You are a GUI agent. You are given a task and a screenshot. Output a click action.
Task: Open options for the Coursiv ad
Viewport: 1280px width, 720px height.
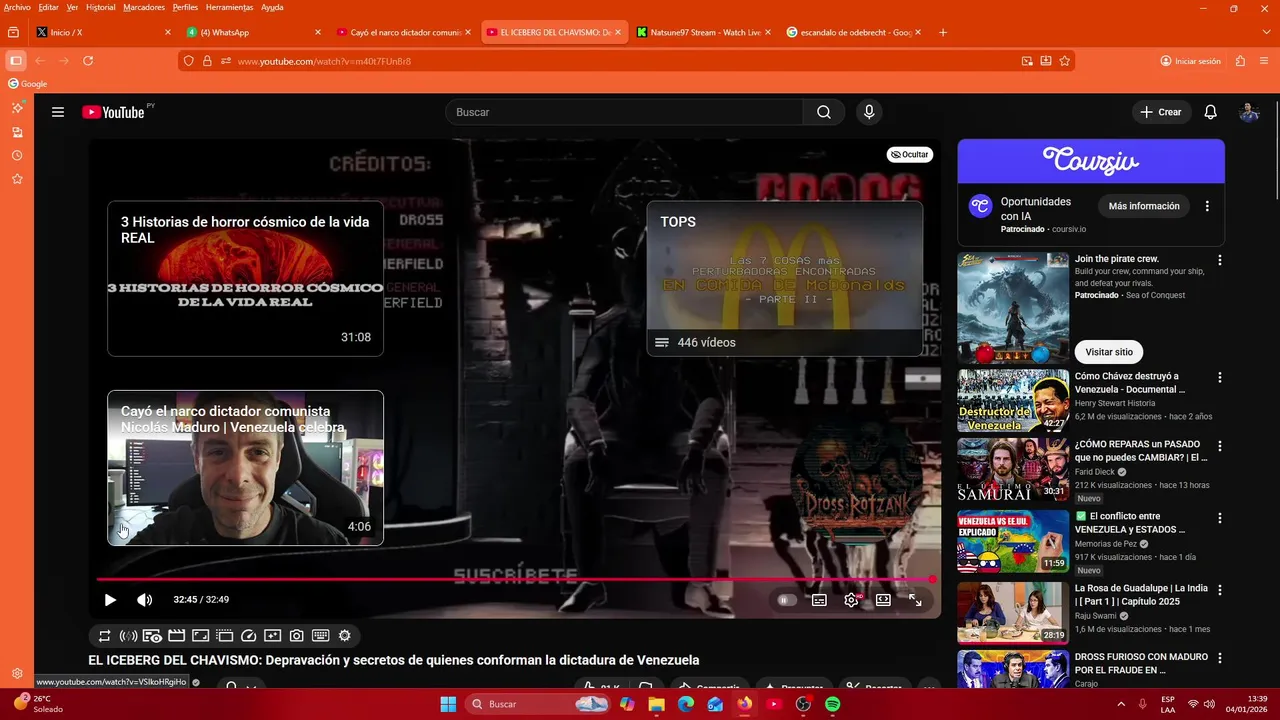pyautogui.click(x=1207, y=206)
